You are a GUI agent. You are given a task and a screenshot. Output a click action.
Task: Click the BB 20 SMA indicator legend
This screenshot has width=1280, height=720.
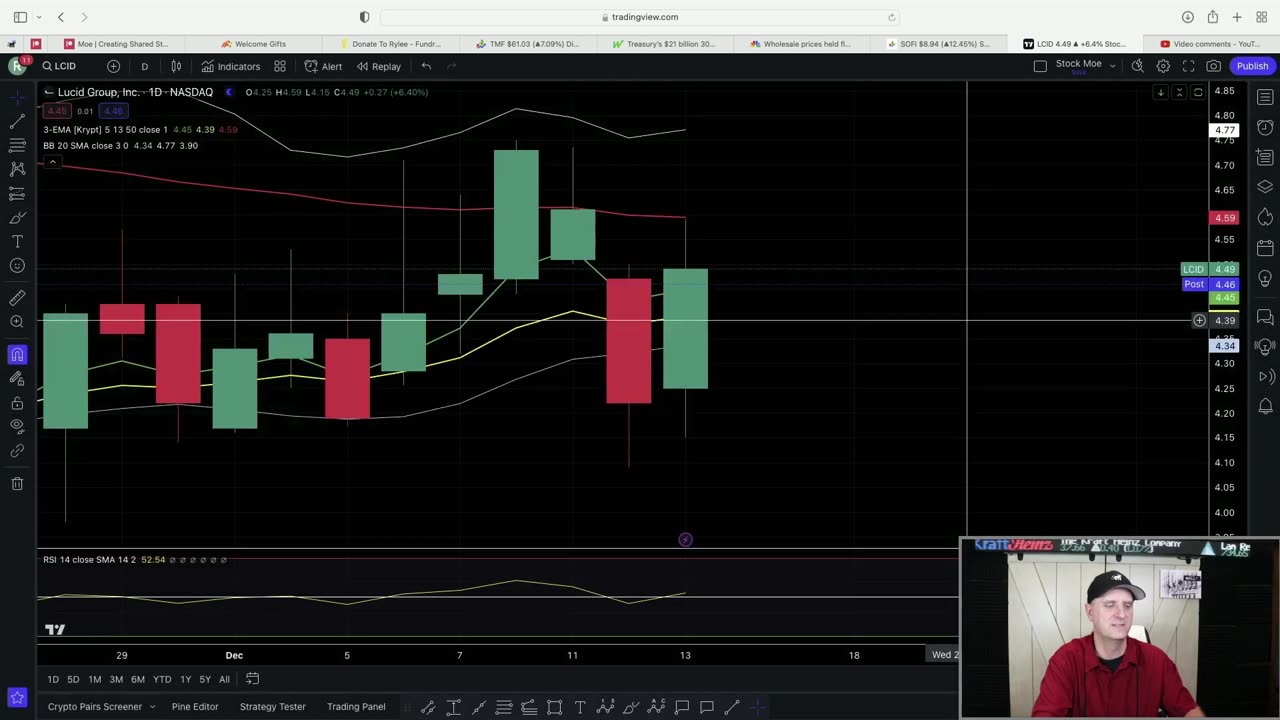85,146
